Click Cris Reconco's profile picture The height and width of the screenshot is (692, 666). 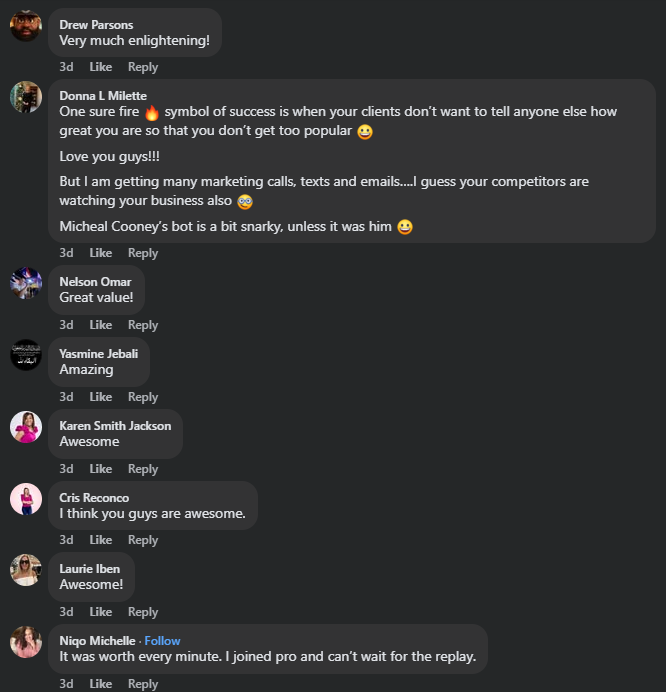(26, 499)
